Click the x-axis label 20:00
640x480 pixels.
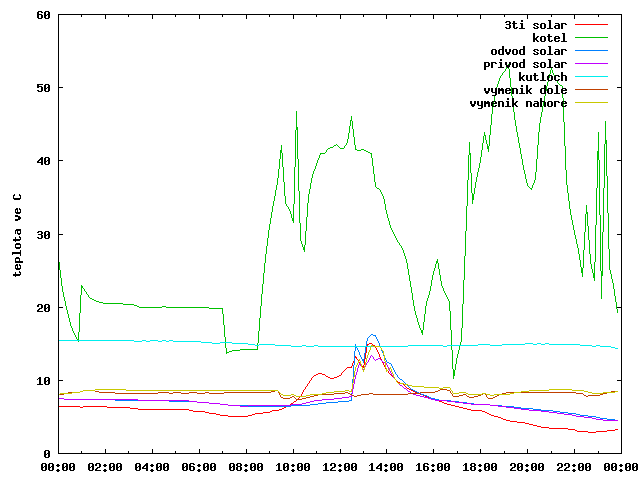pos(527,467)
